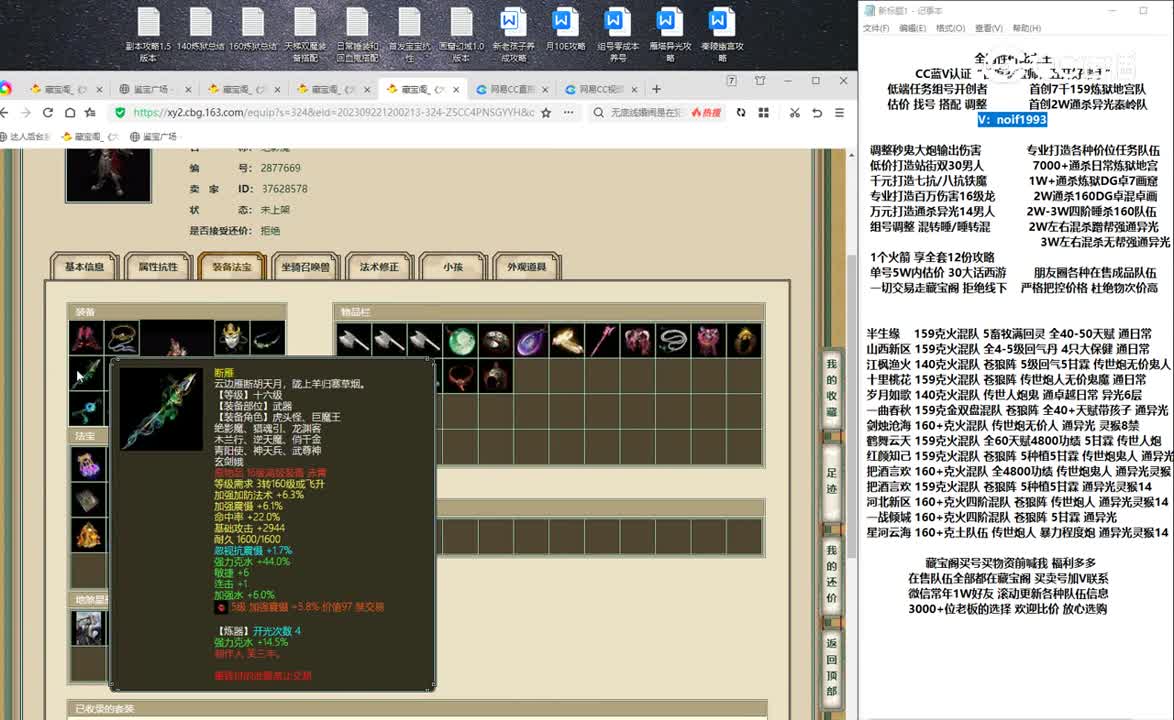Open Notepad 文件(F) menu
Screen dimensions: 1174x720
(876, 28)
